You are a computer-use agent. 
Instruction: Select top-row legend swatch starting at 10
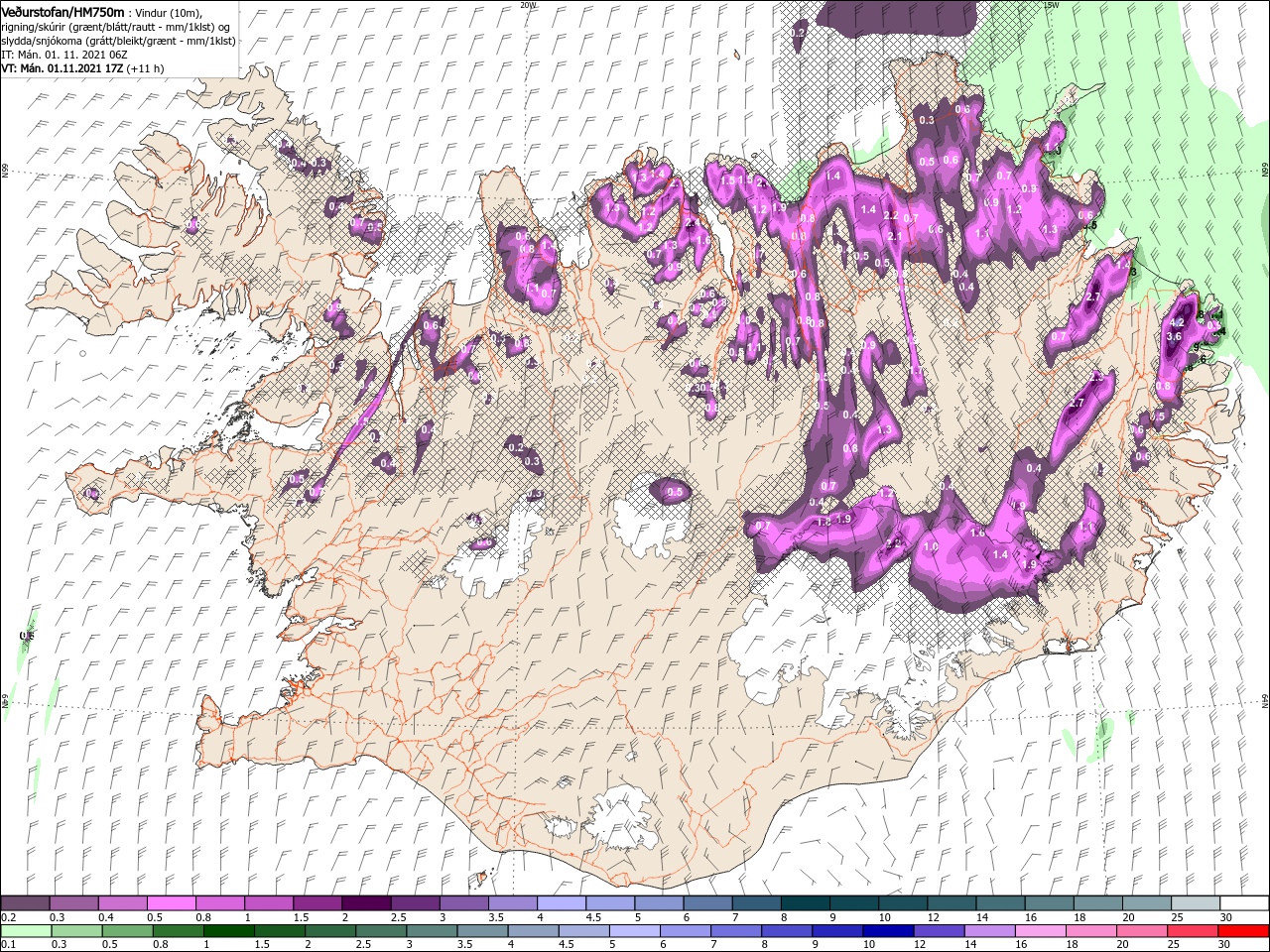(x=902, y=903)
